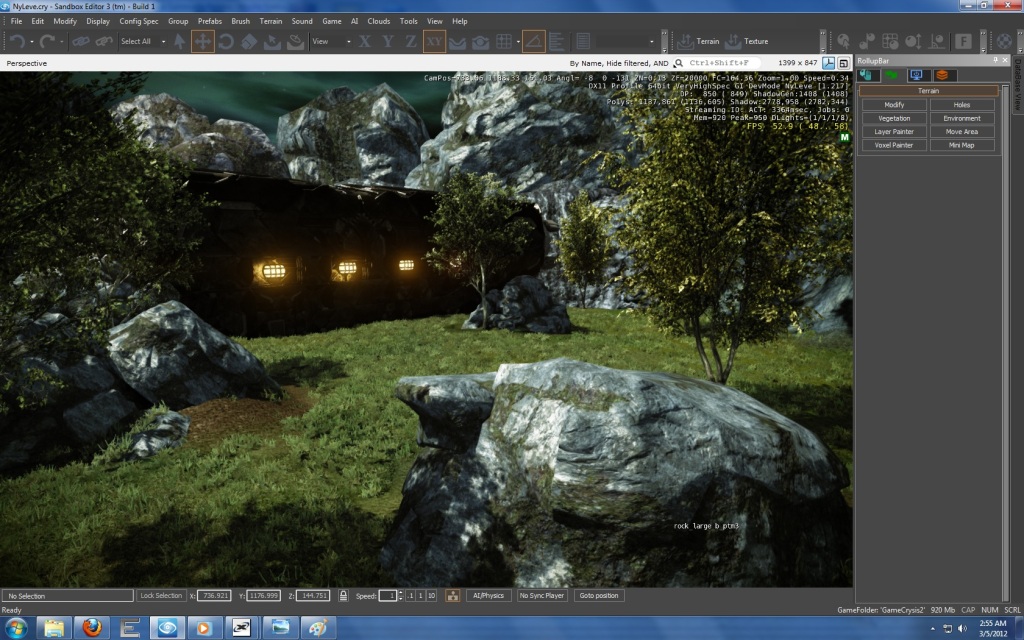The height and width of the screenshot is (640, 1024).
Task: Click the Select object arrow tool
Action: (x=180, y=41)
